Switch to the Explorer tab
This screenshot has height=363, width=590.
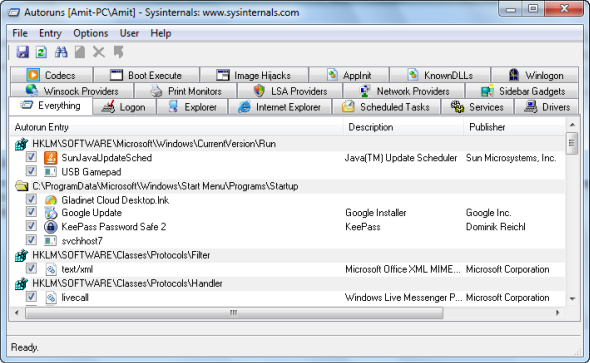click(192, 107)
